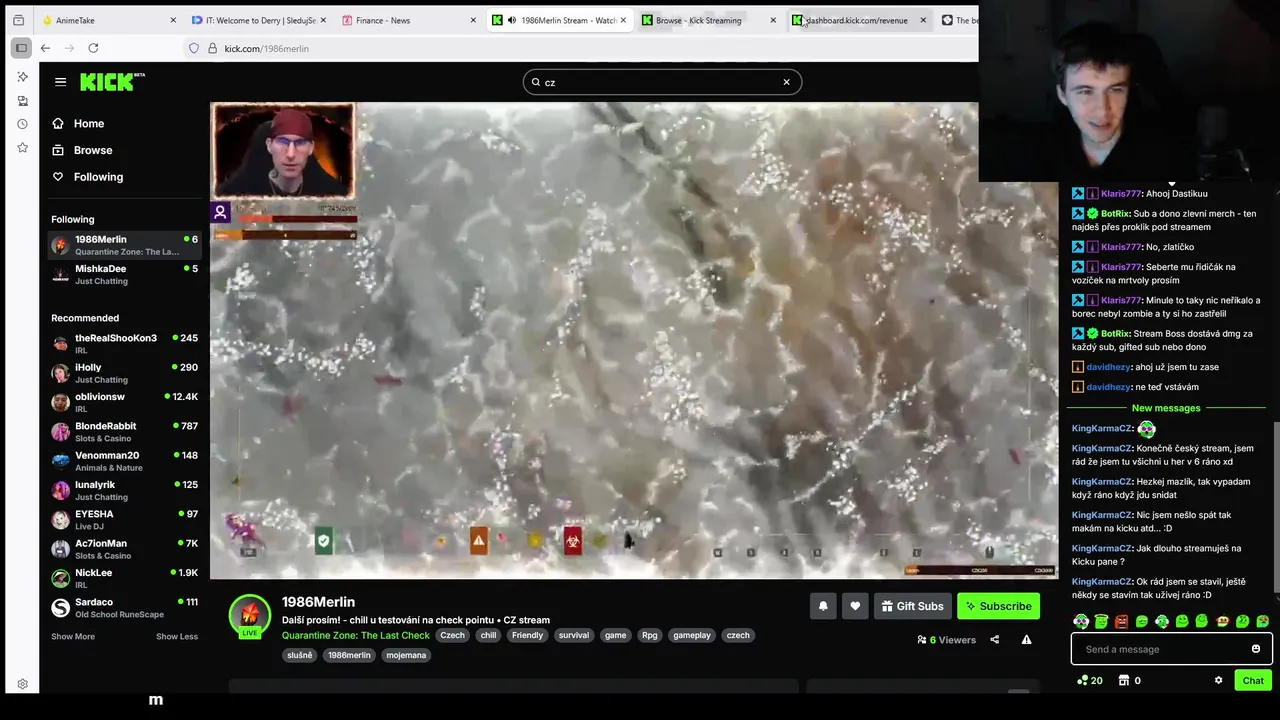Select the 'gameplay' stream tag
The height and width of the screenshot is (720, 1280).
pyautogui.click(x=692, y=635)
